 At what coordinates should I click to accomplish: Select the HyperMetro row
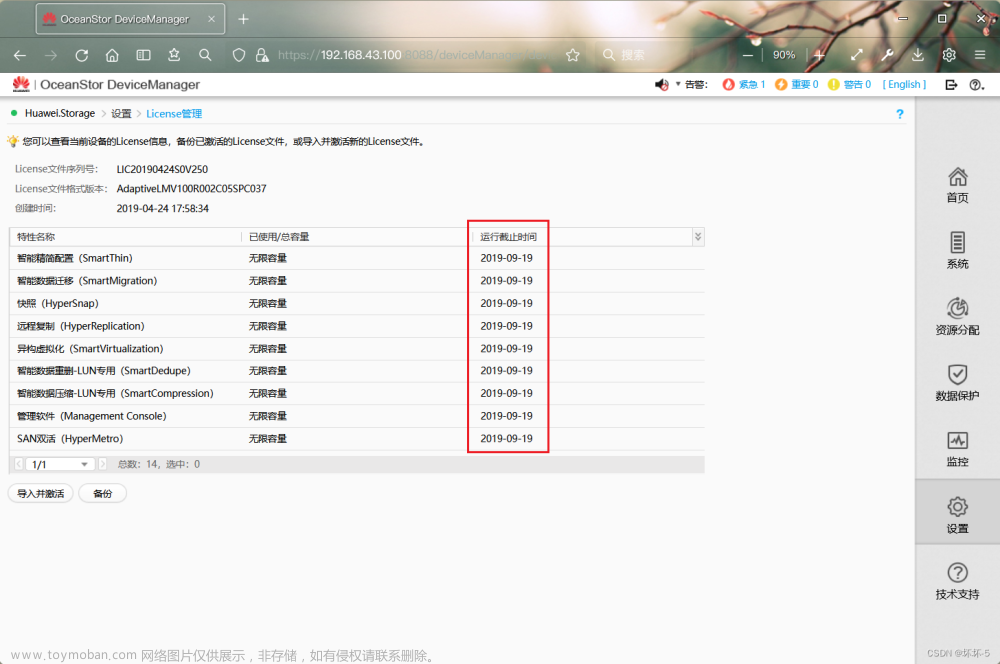tap(357, 439)
